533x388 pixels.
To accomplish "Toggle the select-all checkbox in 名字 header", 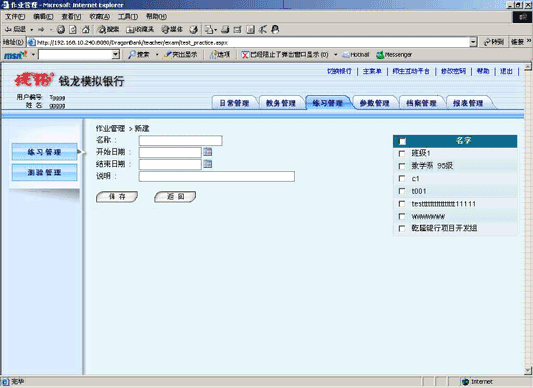I will point(402,141).
